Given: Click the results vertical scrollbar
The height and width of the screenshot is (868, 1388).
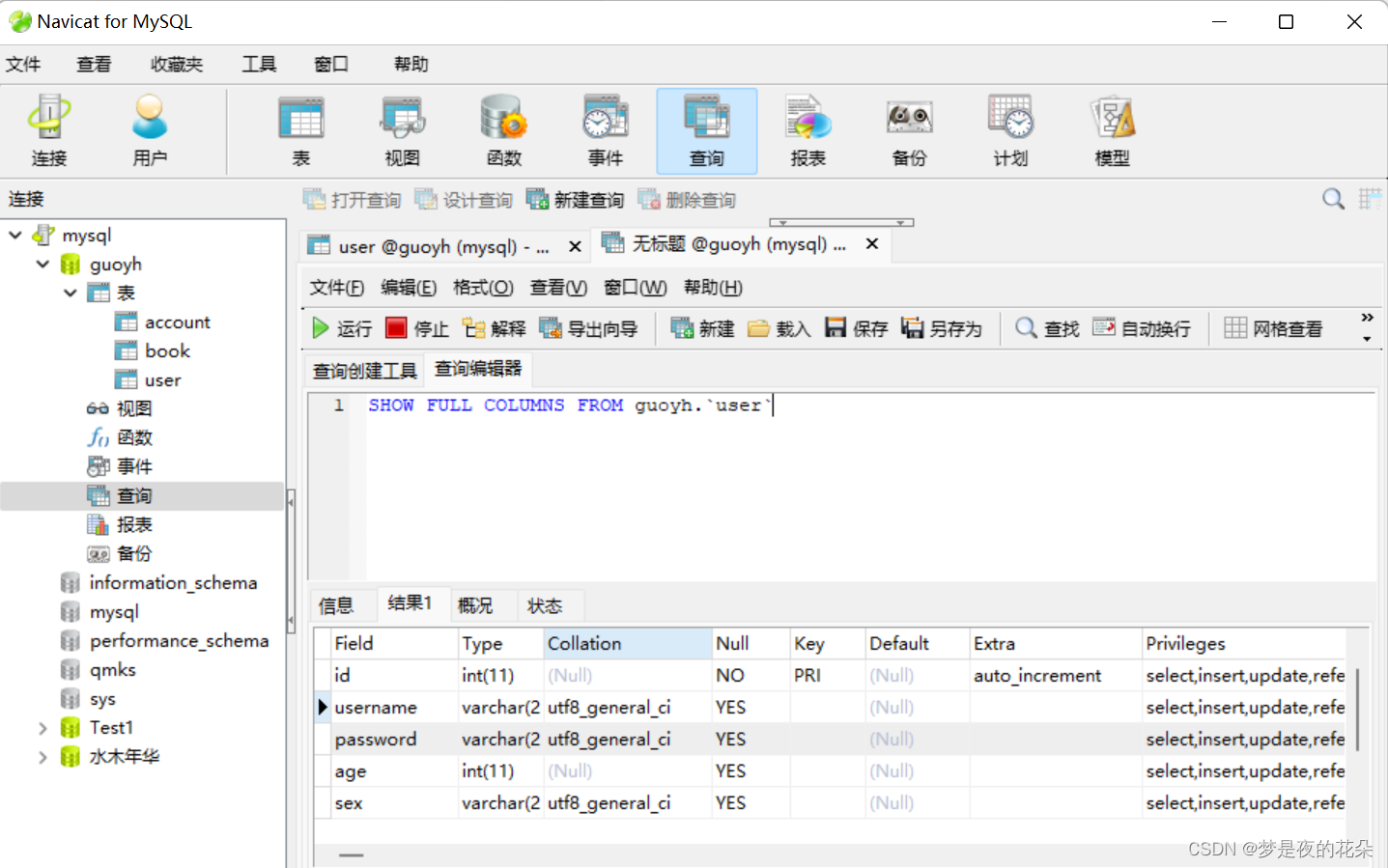Looking at the screenshot, I should point(1357,710).
